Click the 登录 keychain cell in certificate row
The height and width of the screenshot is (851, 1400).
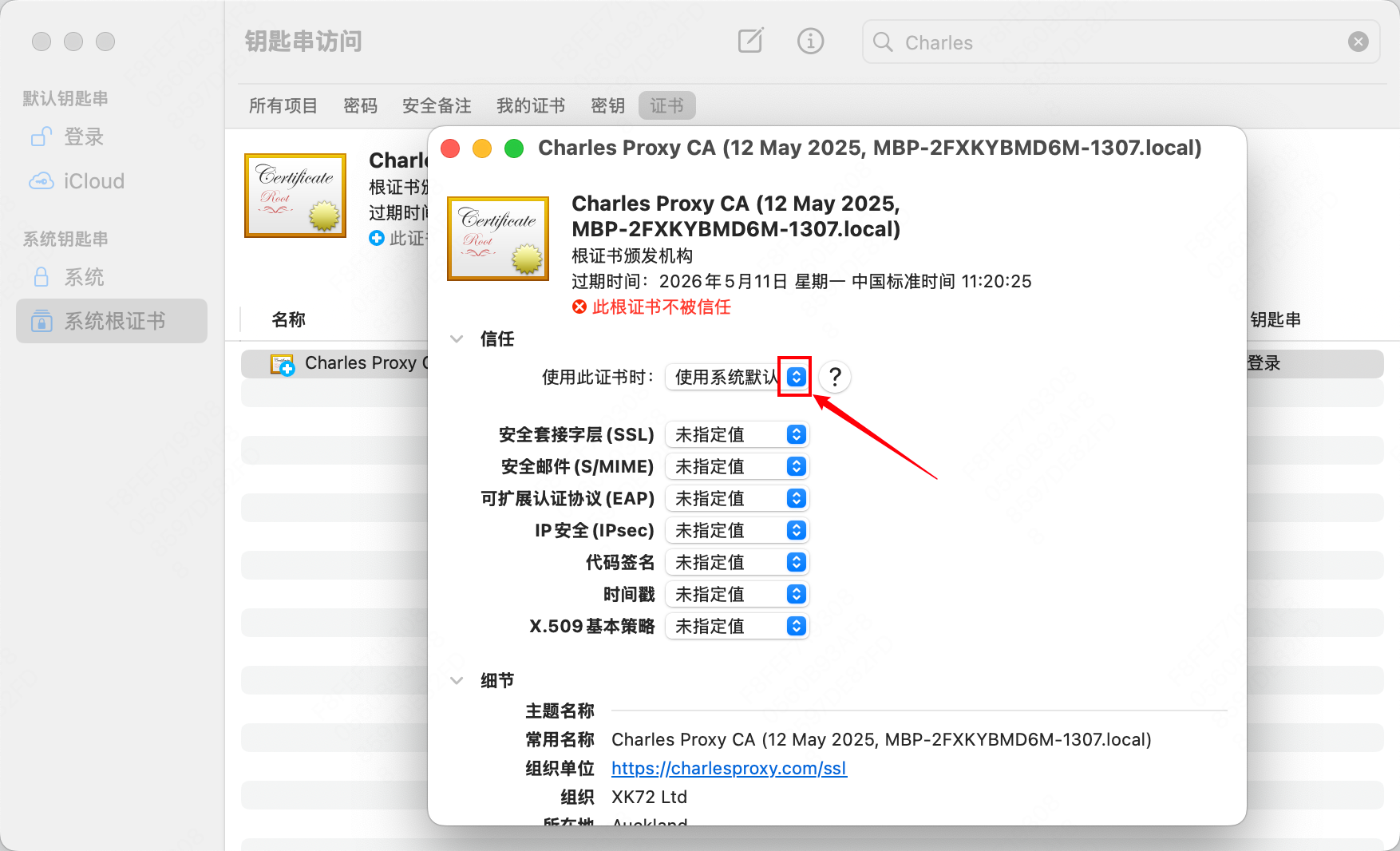(1264, 363)
